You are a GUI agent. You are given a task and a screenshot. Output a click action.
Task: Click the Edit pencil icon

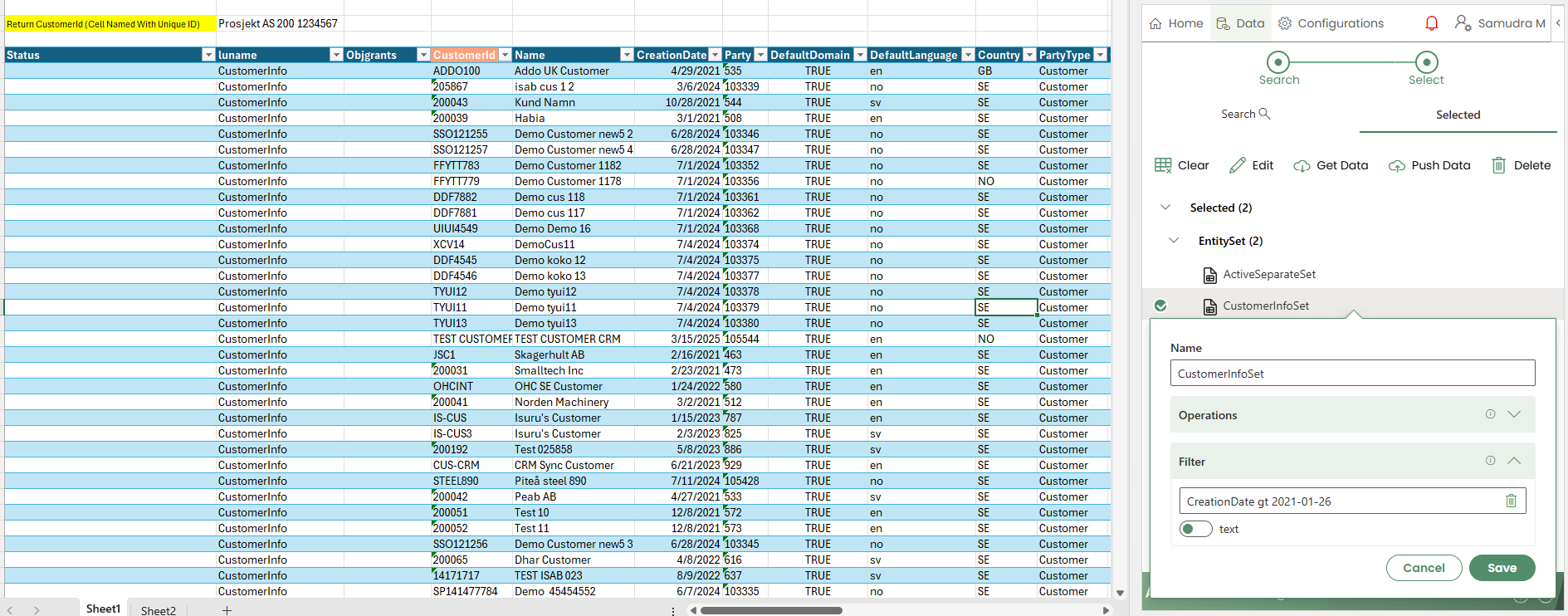[x=1237, y=165]
